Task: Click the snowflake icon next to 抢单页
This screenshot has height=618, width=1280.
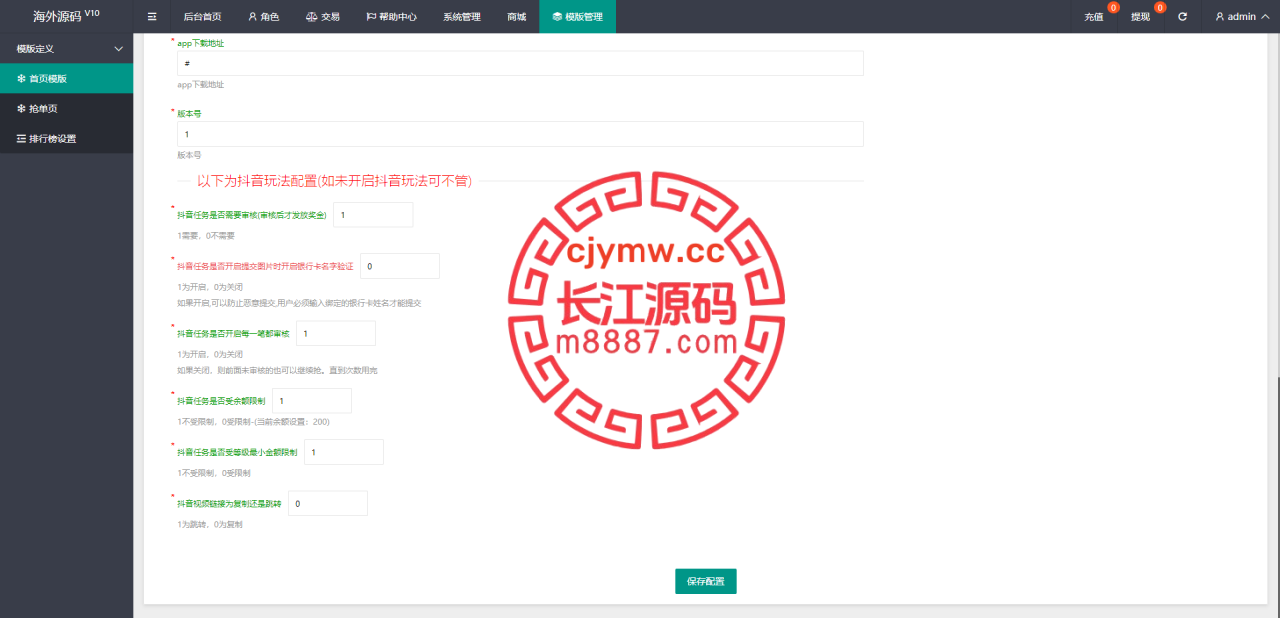Action: click(x=21, y=108)
